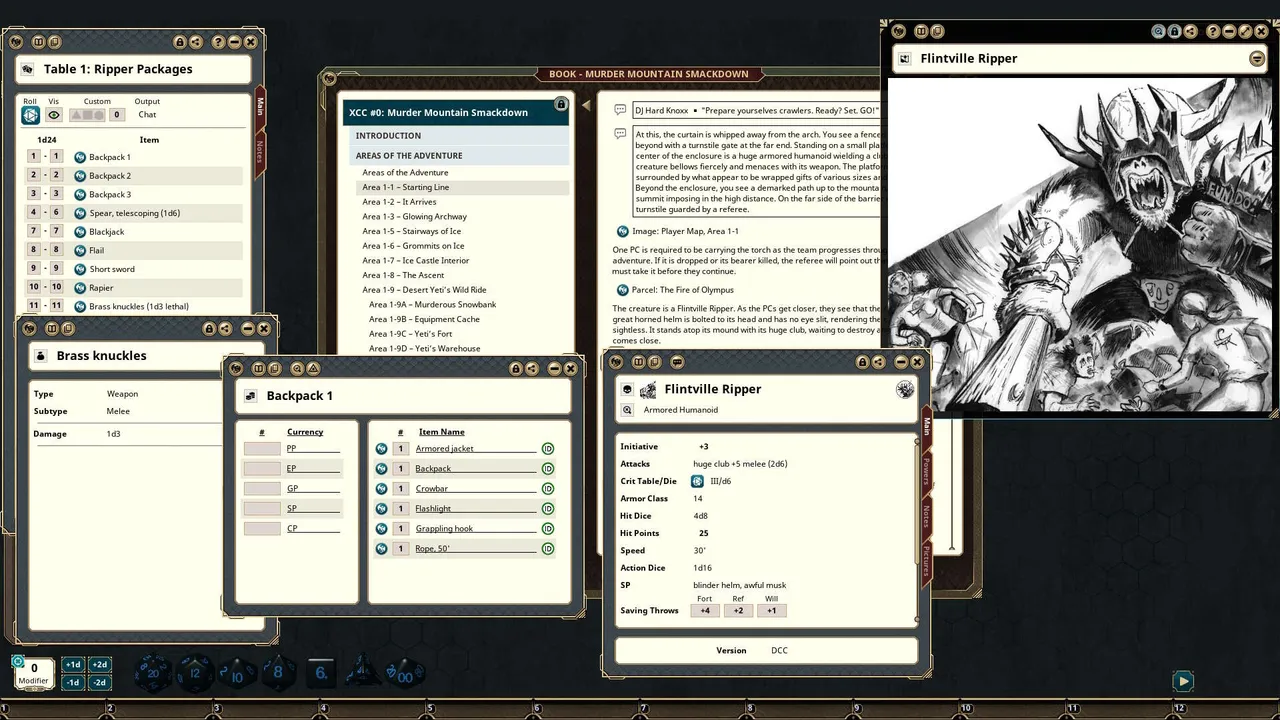Go to previous book page arrow
Viewport: 1280px width, 720px height.
click(587, 106)
